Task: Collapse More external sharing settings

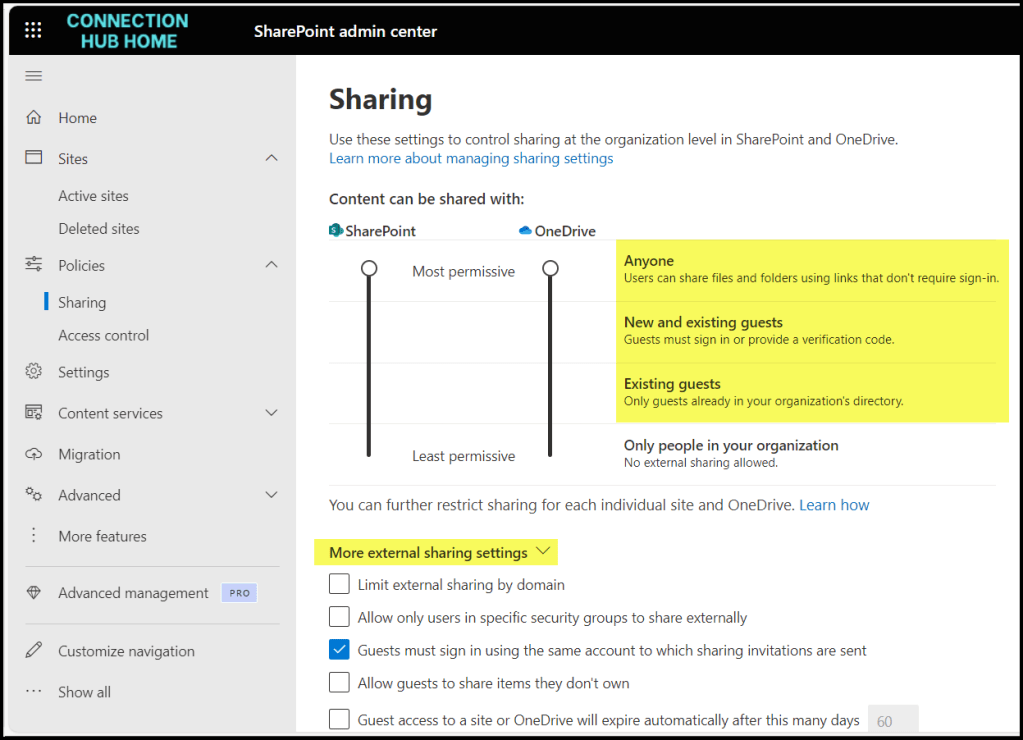Action: 543,552
